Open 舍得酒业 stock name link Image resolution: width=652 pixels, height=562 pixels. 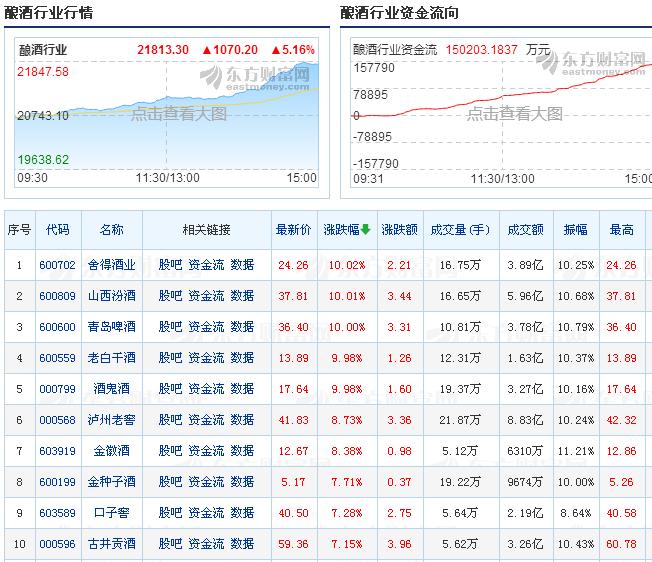pyautogui.click(x=111, y=265)
